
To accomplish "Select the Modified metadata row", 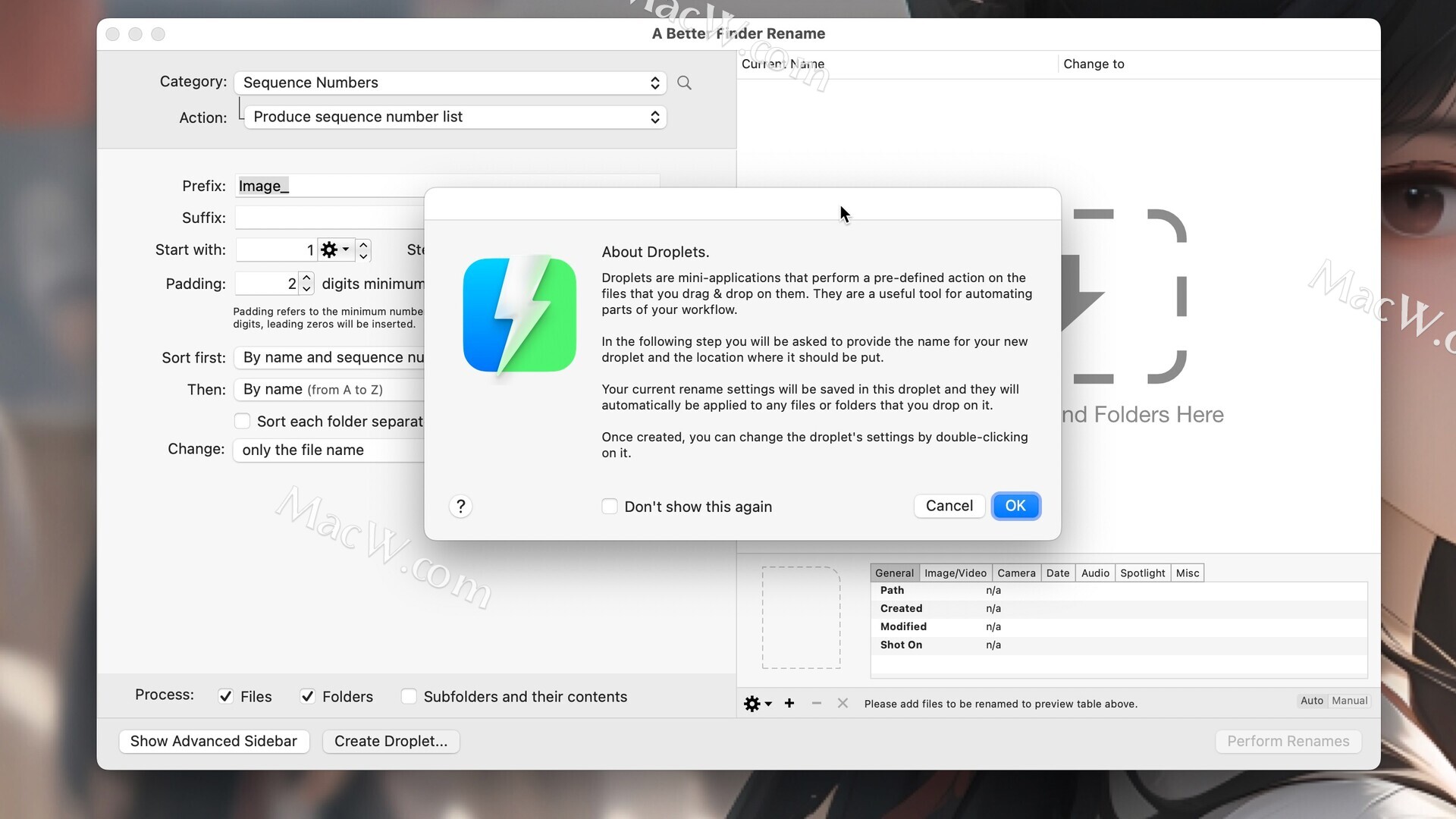I will pyautogui.click(x=1119, y=627).
